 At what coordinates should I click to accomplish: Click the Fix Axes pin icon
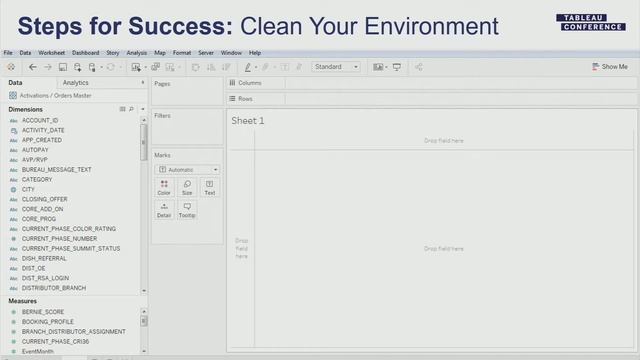tap(299, 67)
